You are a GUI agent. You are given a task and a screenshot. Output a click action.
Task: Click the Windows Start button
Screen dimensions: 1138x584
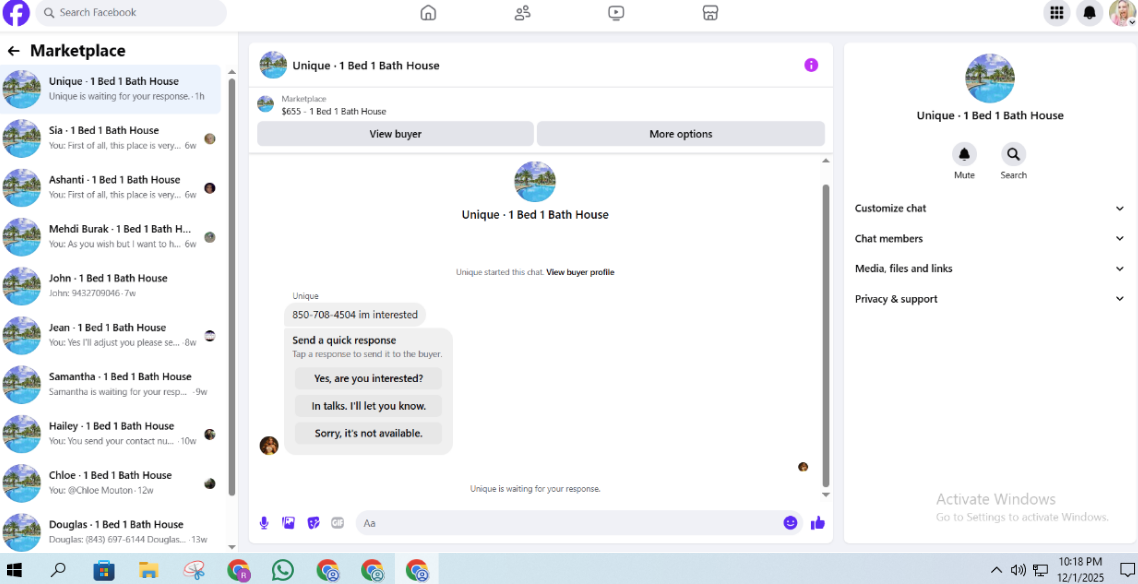click(x=14, y=570)
